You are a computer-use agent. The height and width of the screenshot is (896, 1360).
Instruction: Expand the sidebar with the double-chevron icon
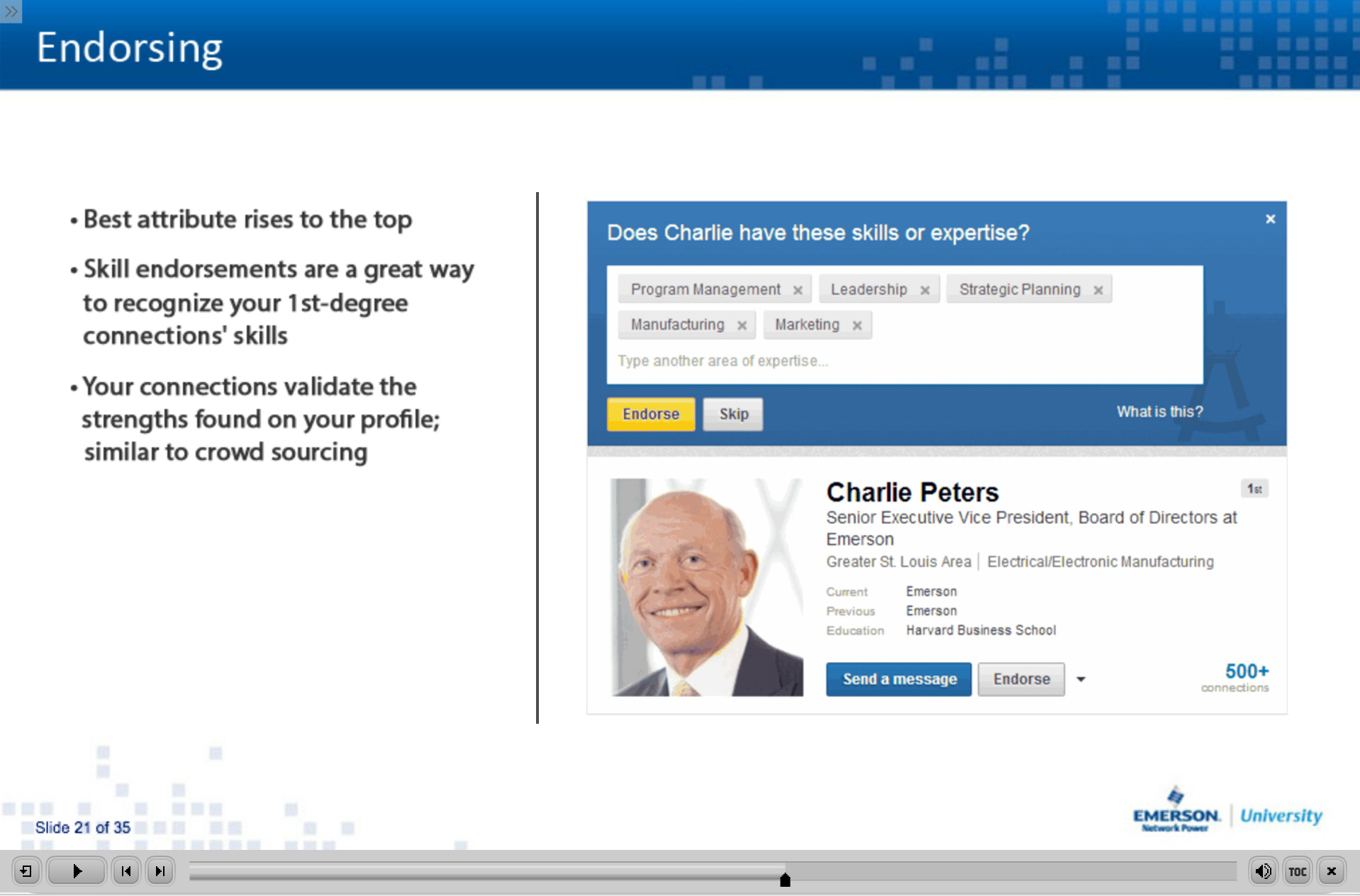pyautogui.click(x=11, y=11)
